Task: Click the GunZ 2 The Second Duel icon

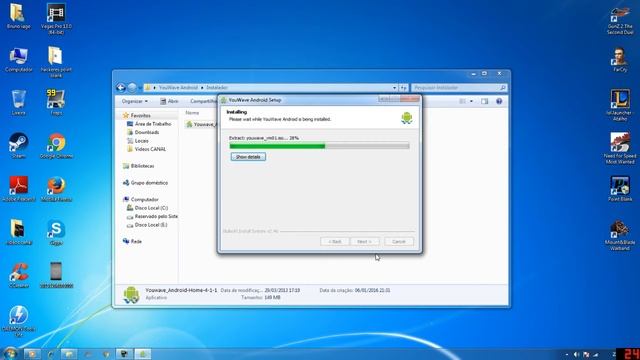Action: point(620,20)
